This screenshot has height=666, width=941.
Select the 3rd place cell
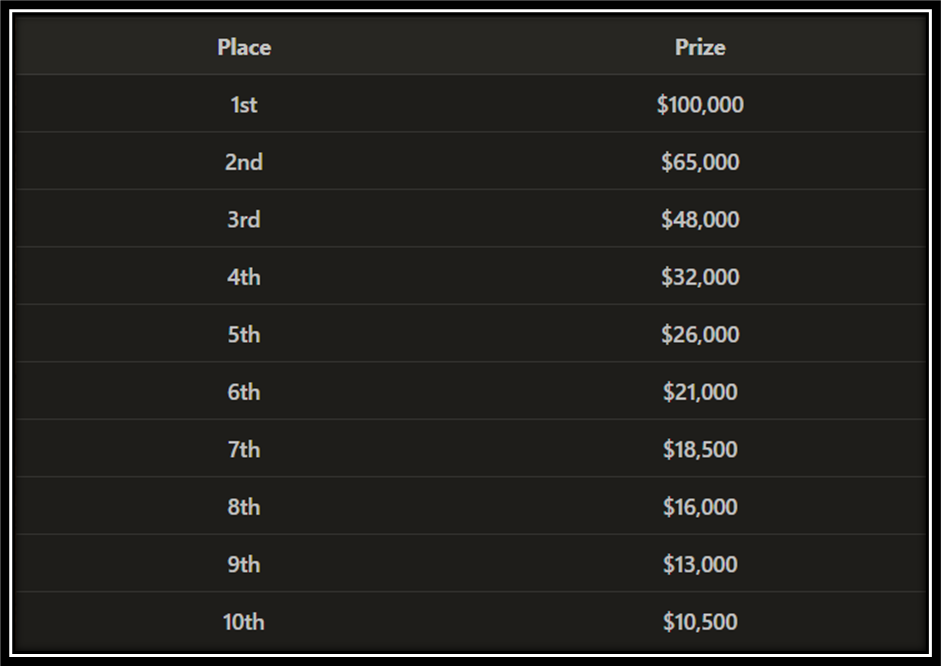(x=244, y=220)
